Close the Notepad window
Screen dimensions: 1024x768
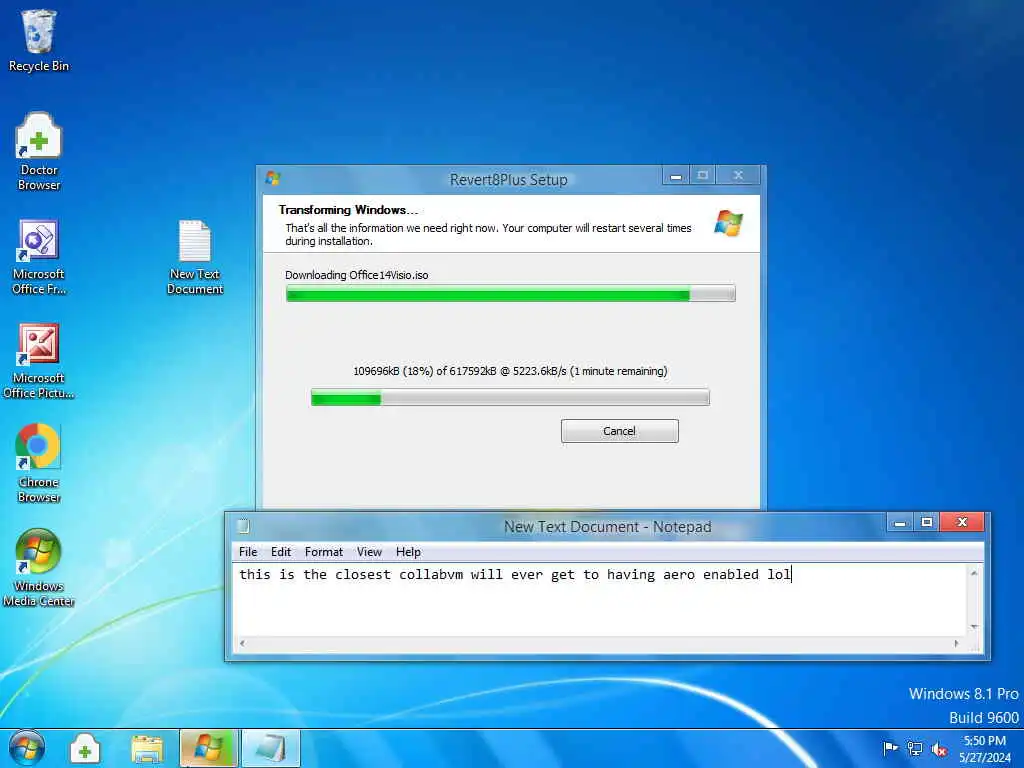click(962, 522)
